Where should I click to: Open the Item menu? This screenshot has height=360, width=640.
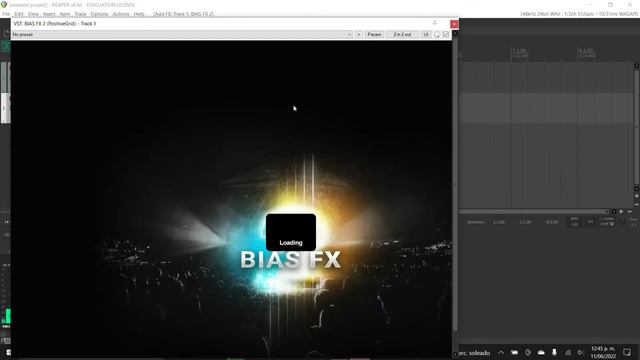point(65,14)
